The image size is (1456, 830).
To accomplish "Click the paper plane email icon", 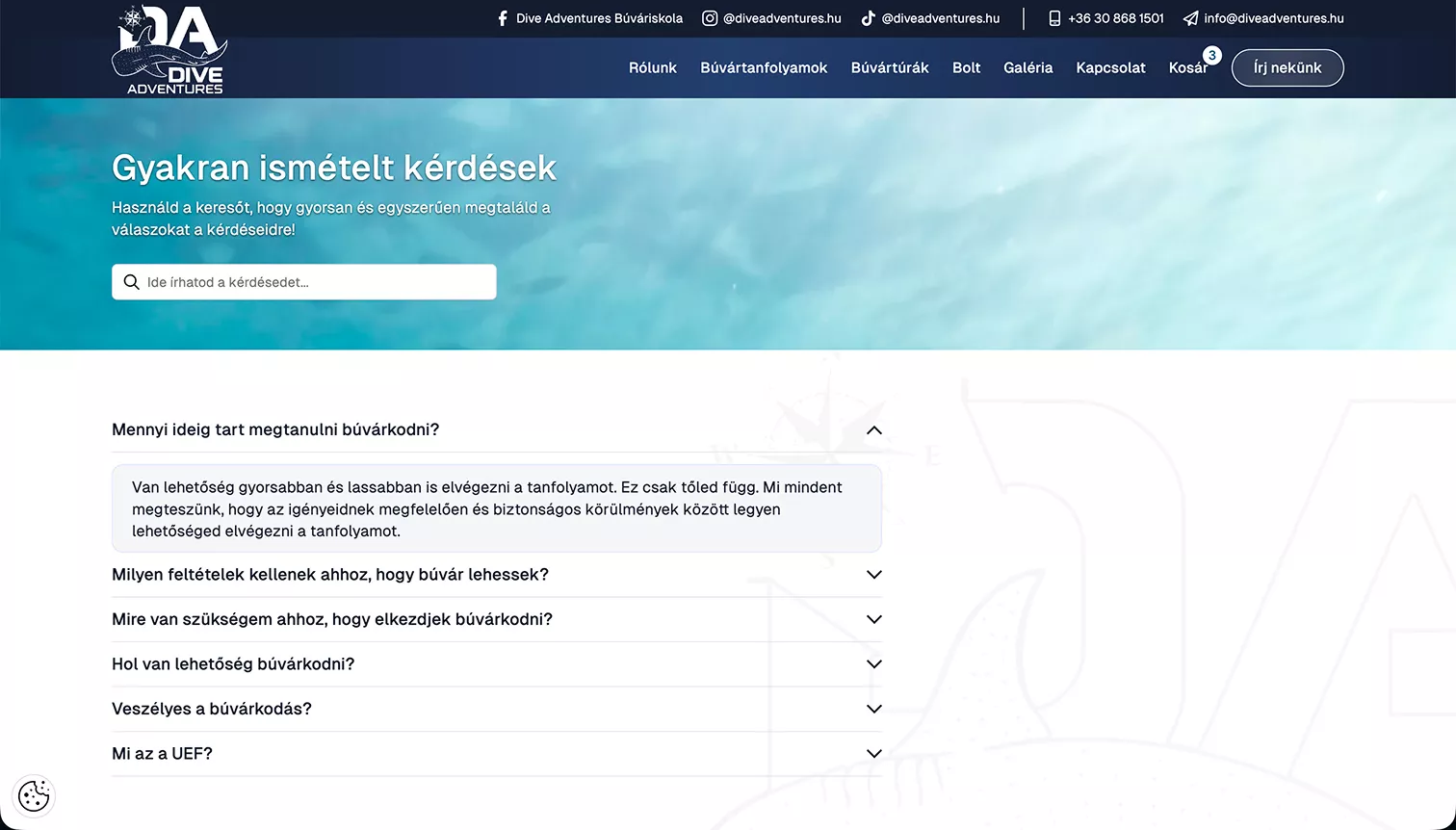I will [1191, 18].
